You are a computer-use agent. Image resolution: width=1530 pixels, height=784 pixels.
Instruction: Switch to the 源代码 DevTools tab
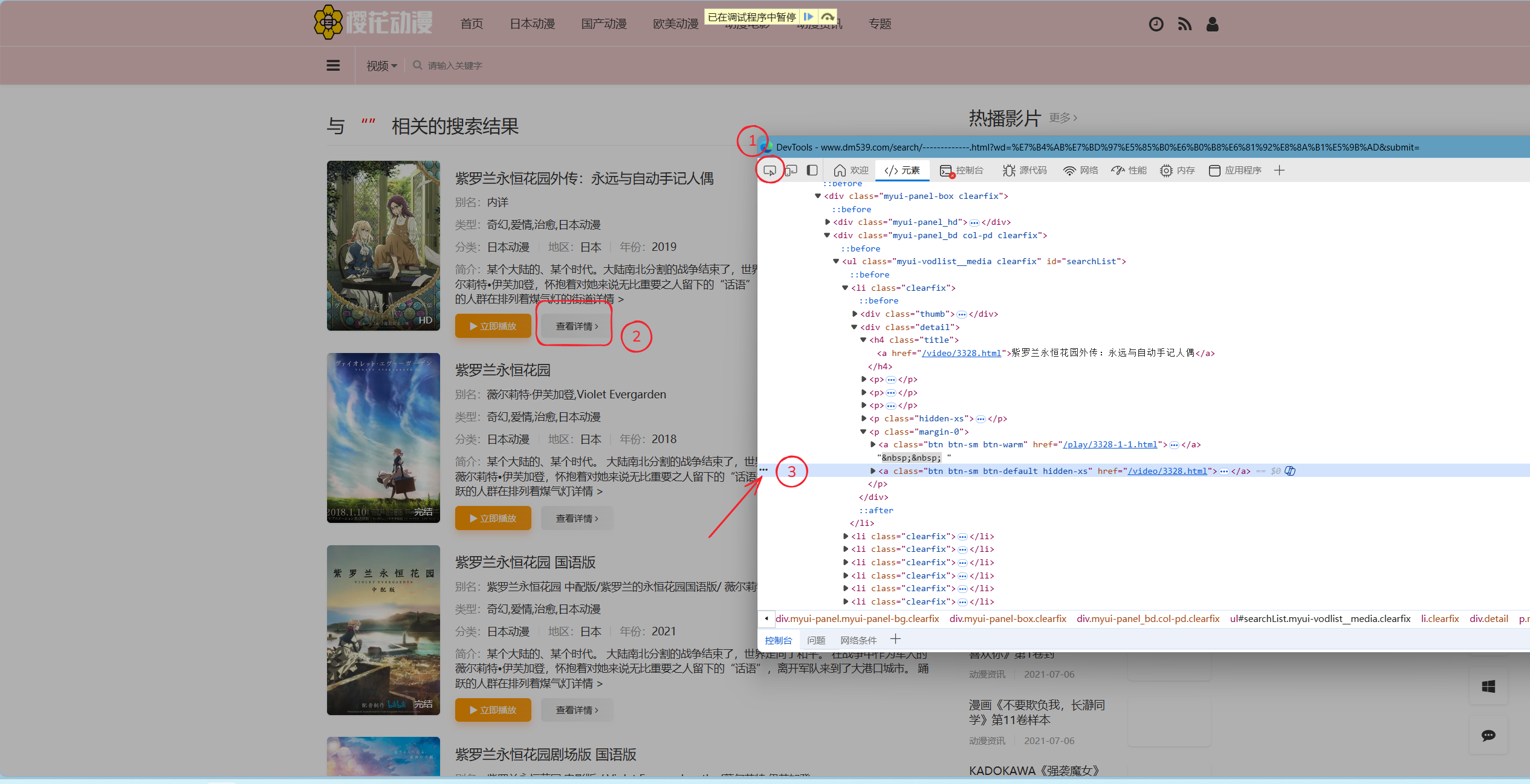coord(1025,170)
